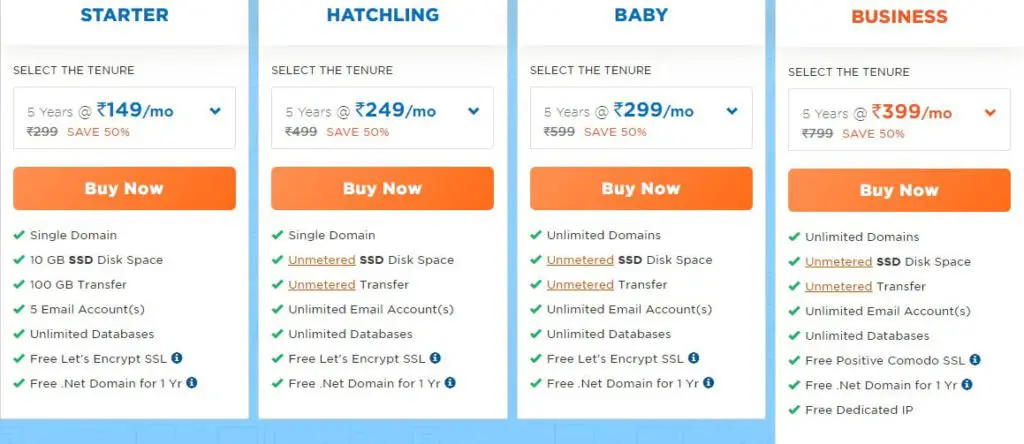This screenshot has width=1024, height=444.
Task: Click Unmetered Transfer link in Baby plan
Action: pyautogui.click(x=580, y=285)
